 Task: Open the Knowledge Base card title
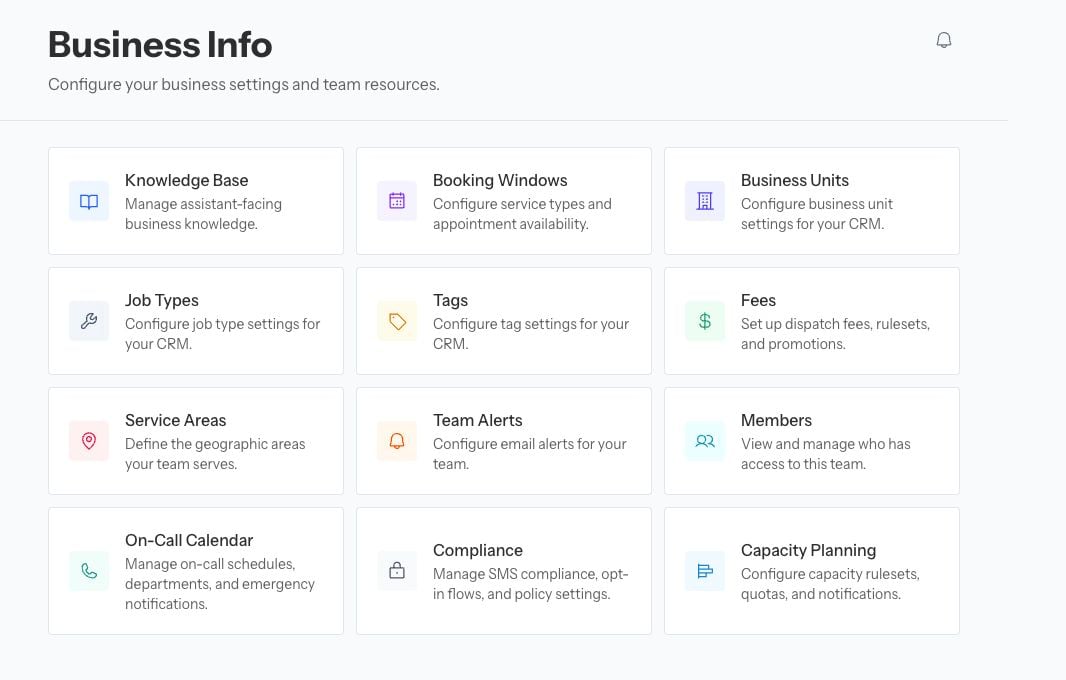(186, 180)
